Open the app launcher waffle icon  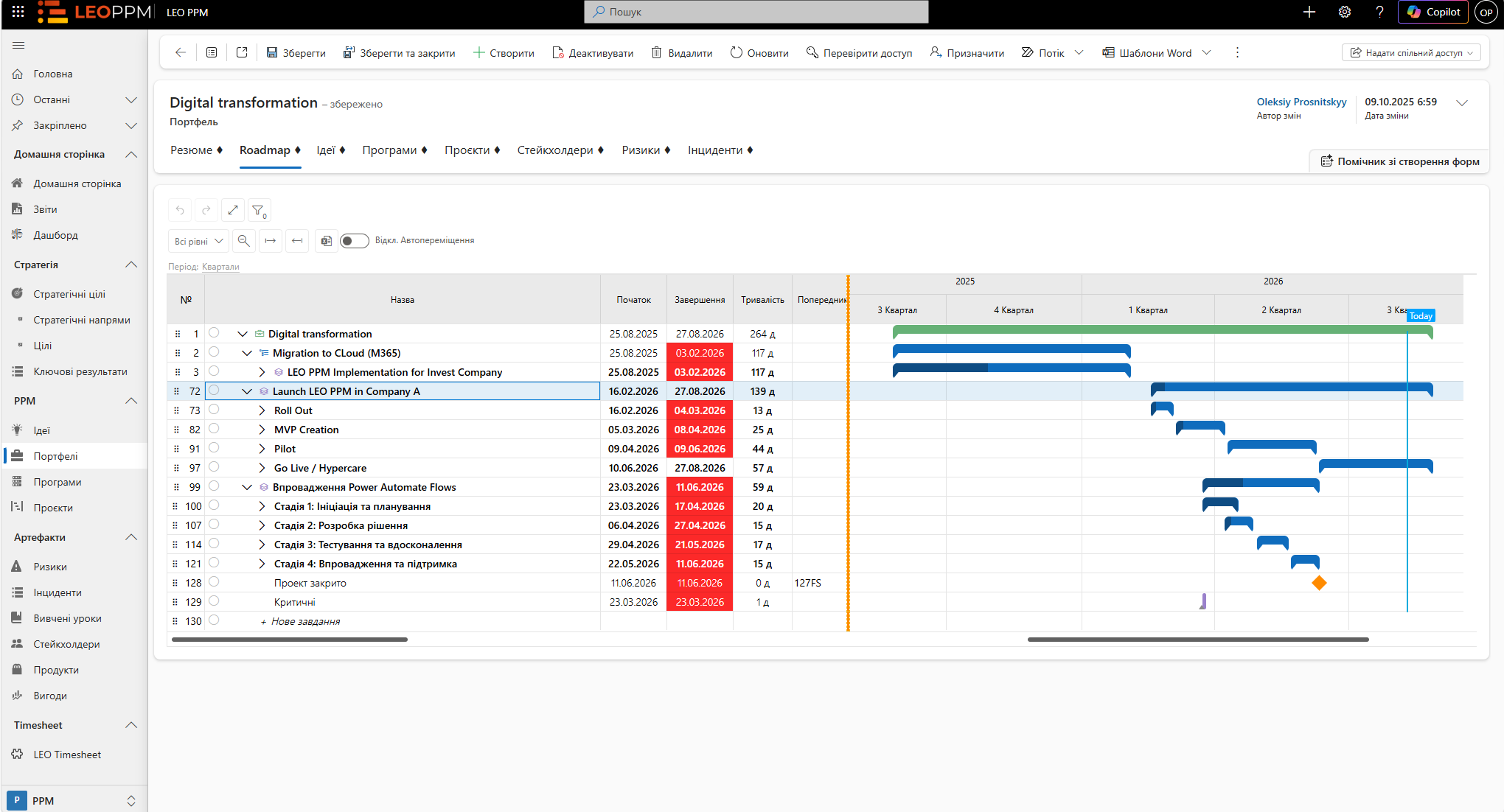click(x=18, y=12)
